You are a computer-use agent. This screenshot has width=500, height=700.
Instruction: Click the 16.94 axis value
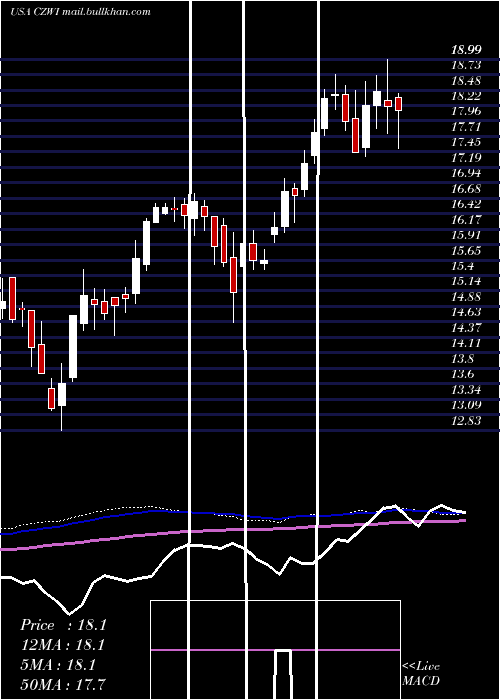tap(466, 173)
